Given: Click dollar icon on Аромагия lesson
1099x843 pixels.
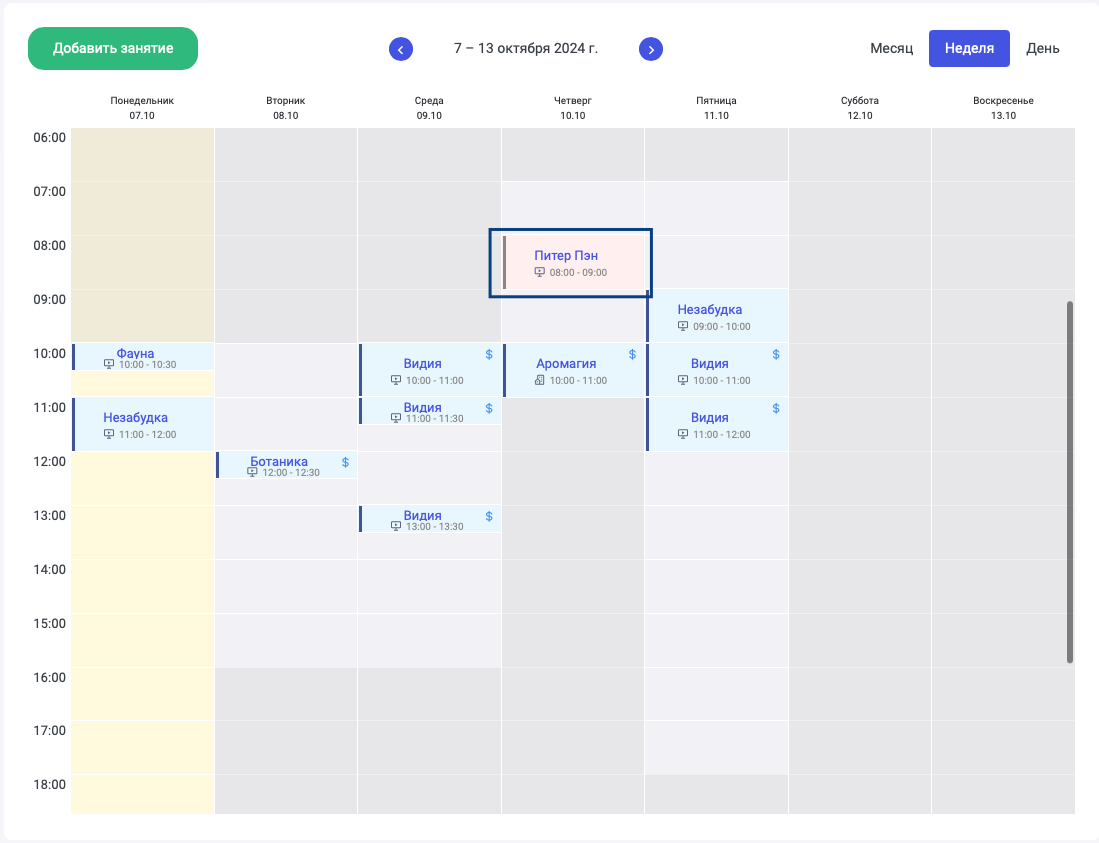Looking at the screenshot, I should tap(632, 354).
